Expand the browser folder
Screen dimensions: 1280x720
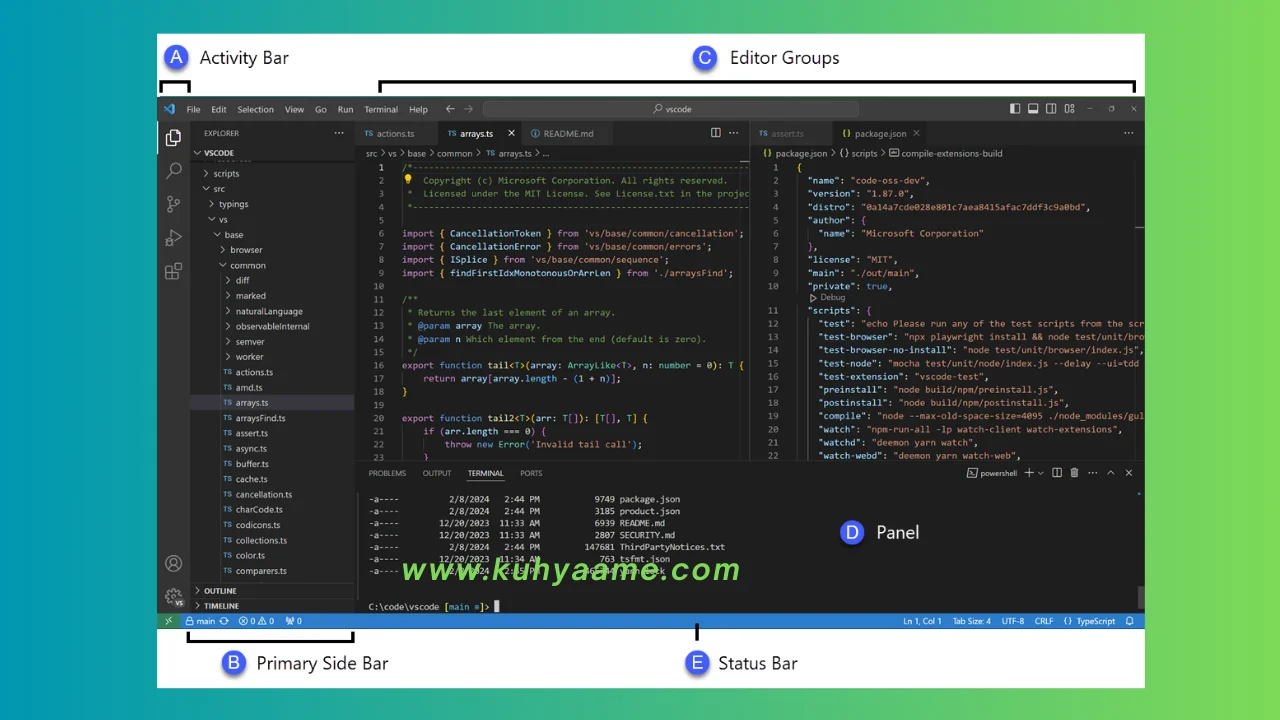pyautogui.click(x=224, y=250)
